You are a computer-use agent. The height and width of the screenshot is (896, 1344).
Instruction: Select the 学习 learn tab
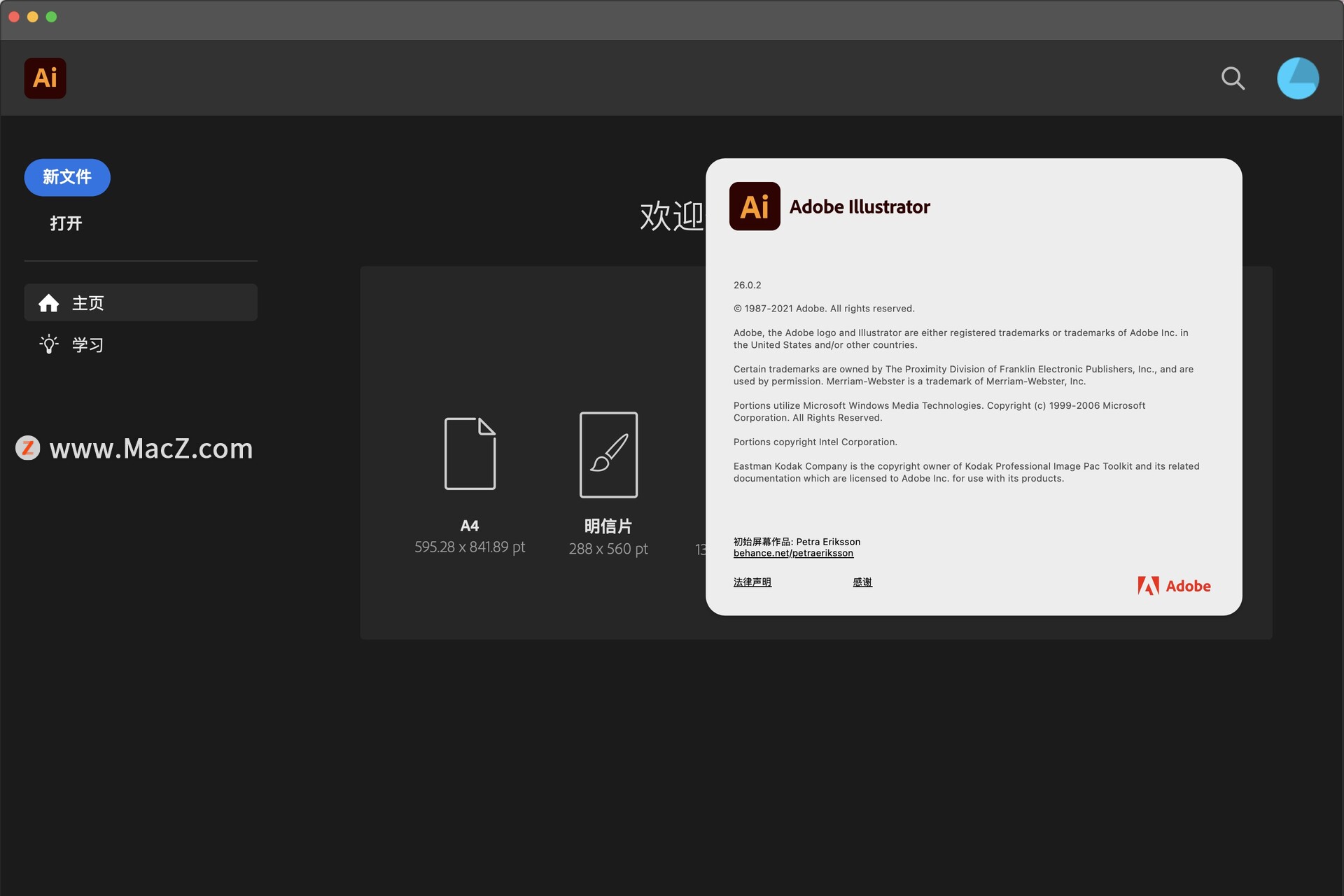click(x=141, y=344)
